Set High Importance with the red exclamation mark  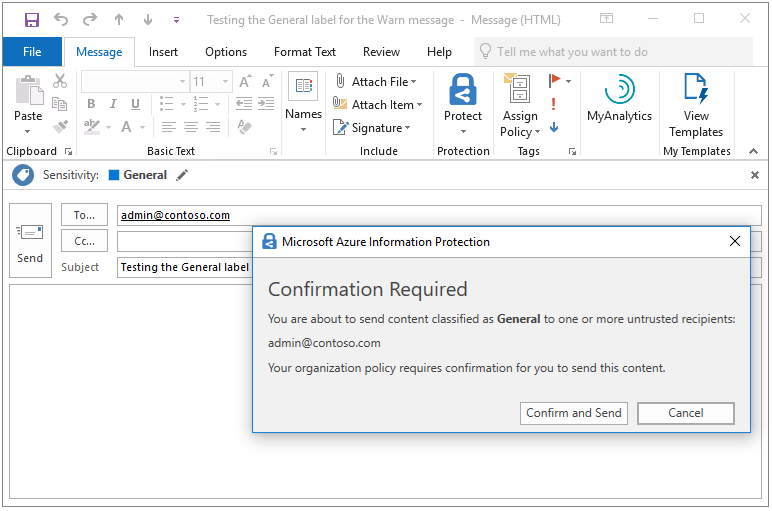point(554,104)
